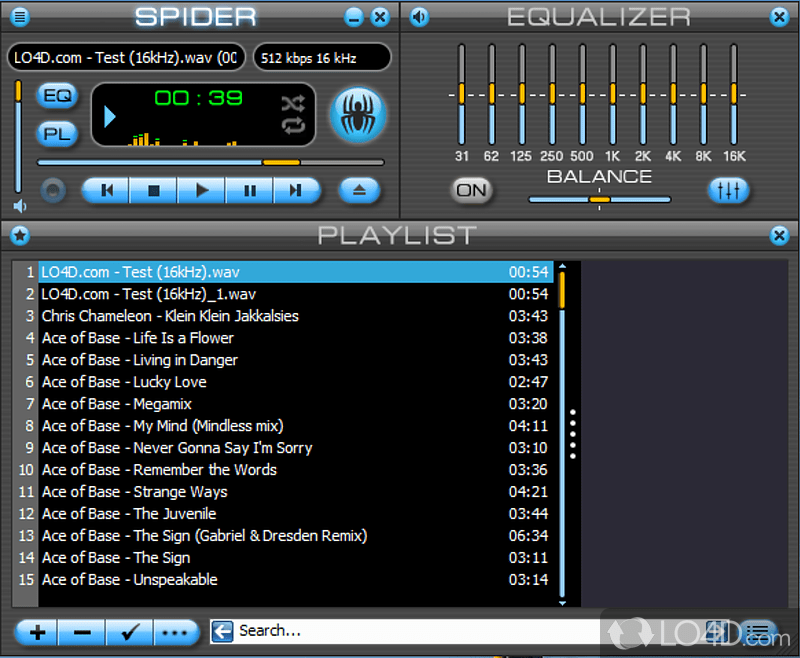
Task: Click the record button
Action: [x=53, y=191]
